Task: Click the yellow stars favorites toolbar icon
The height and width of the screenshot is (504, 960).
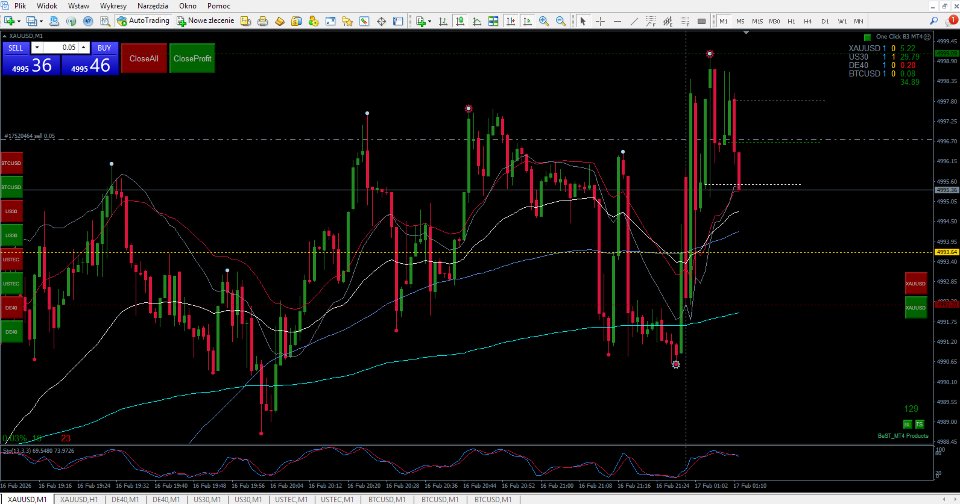Action: (347, 21)
